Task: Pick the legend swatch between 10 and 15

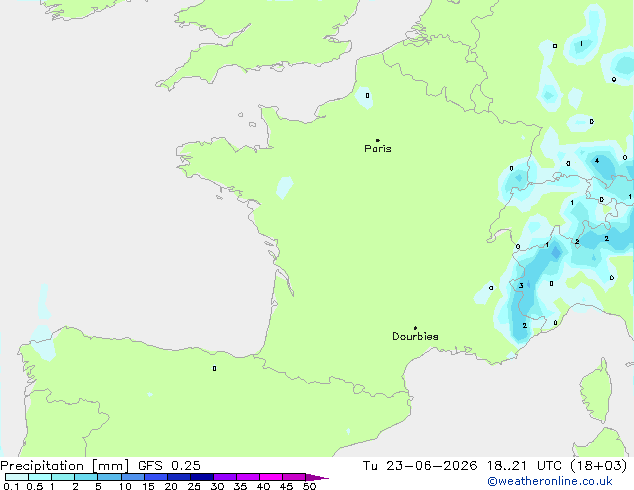Action: 133,477
